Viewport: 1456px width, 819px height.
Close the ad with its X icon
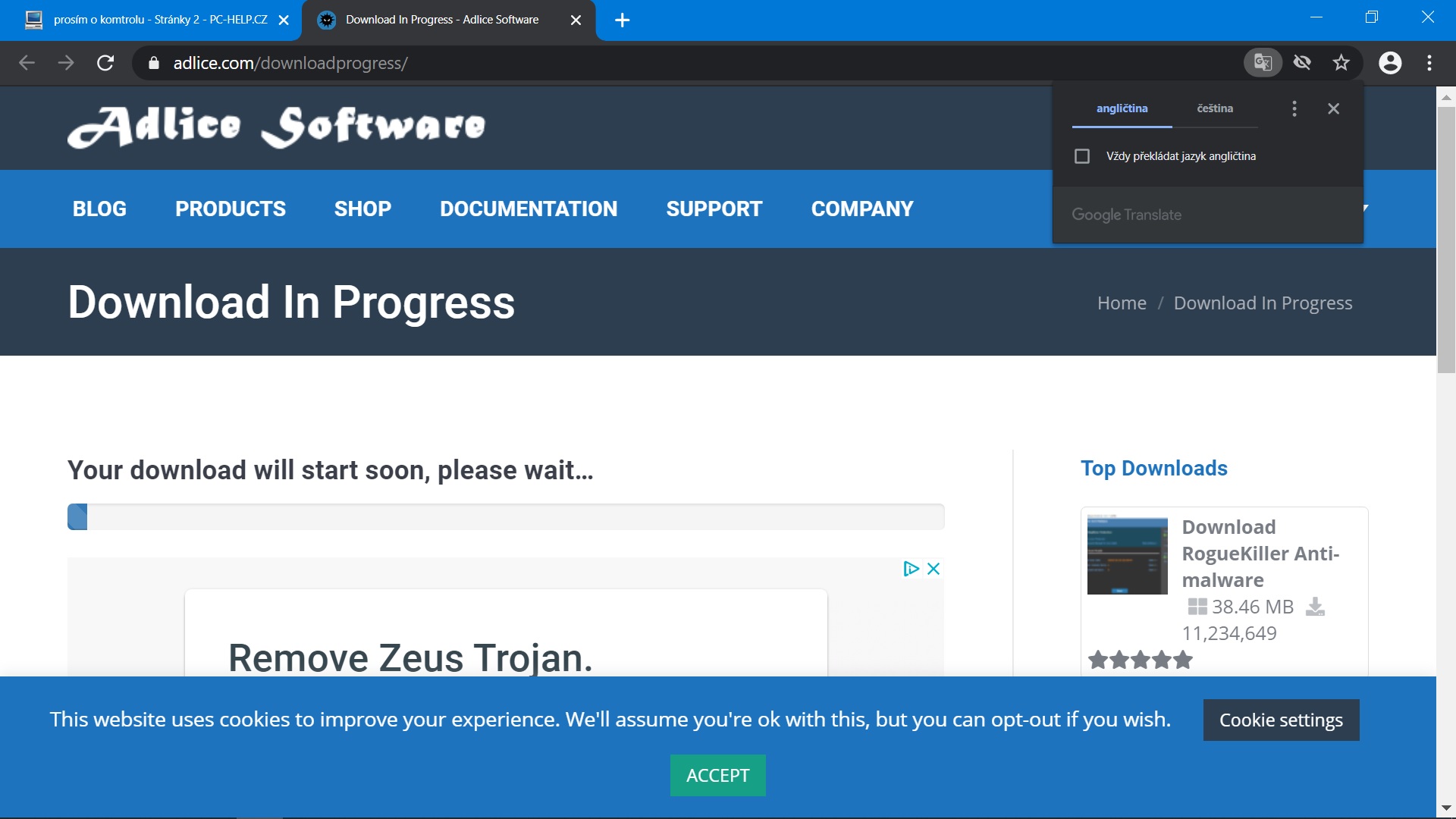coord(934,569)
